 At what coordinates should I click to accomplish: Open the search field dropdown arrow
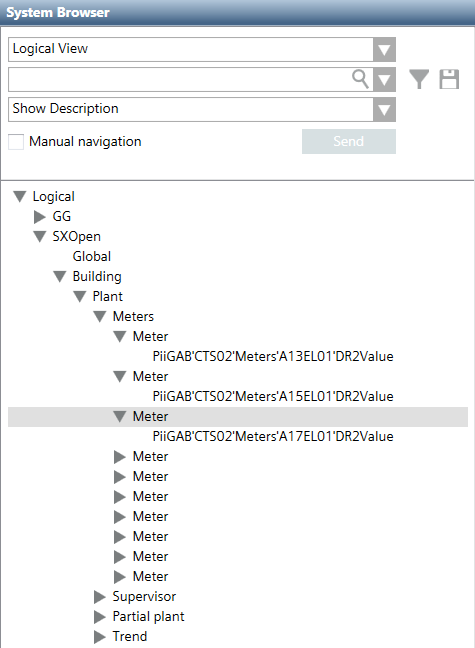tap(384, 79)
